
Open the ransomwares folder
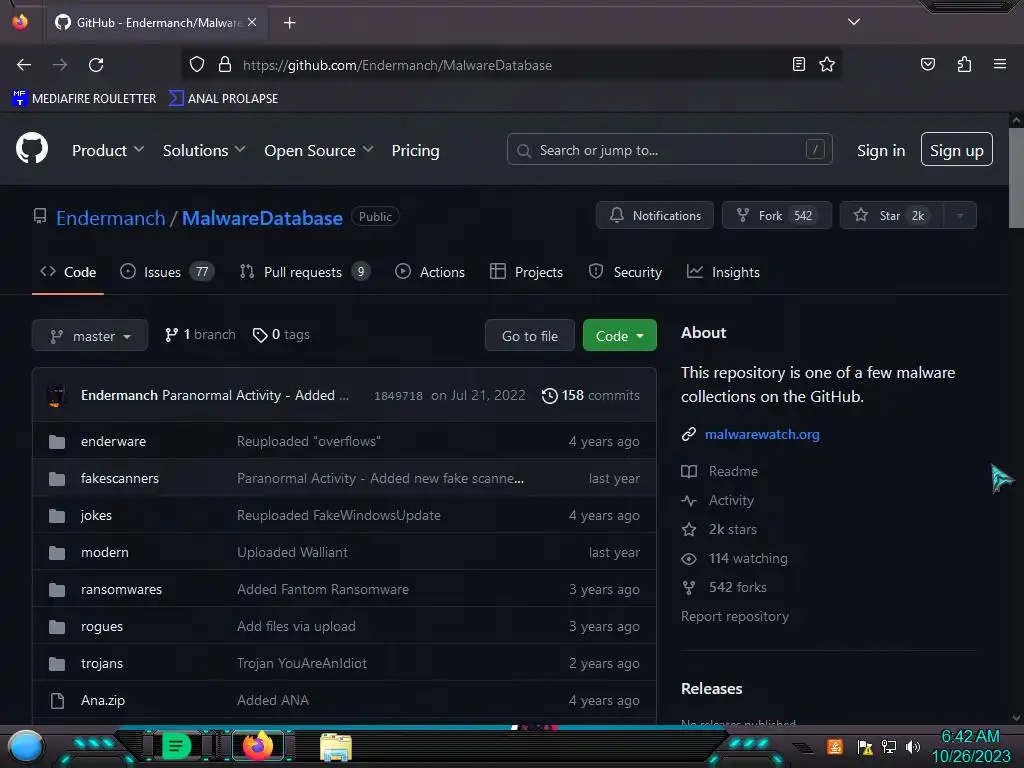(x=121, y=590)
